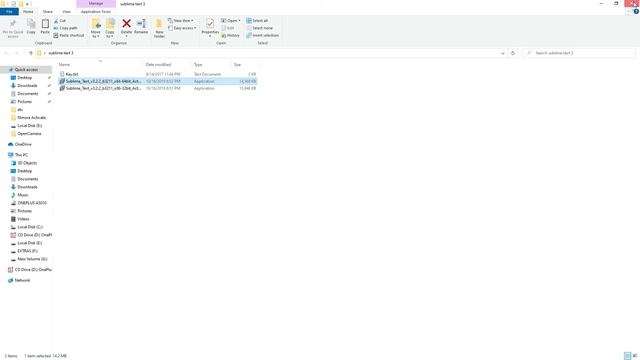The image size is (640, 360).
Task: Show file History in Open group
Action: click(231, 36)
